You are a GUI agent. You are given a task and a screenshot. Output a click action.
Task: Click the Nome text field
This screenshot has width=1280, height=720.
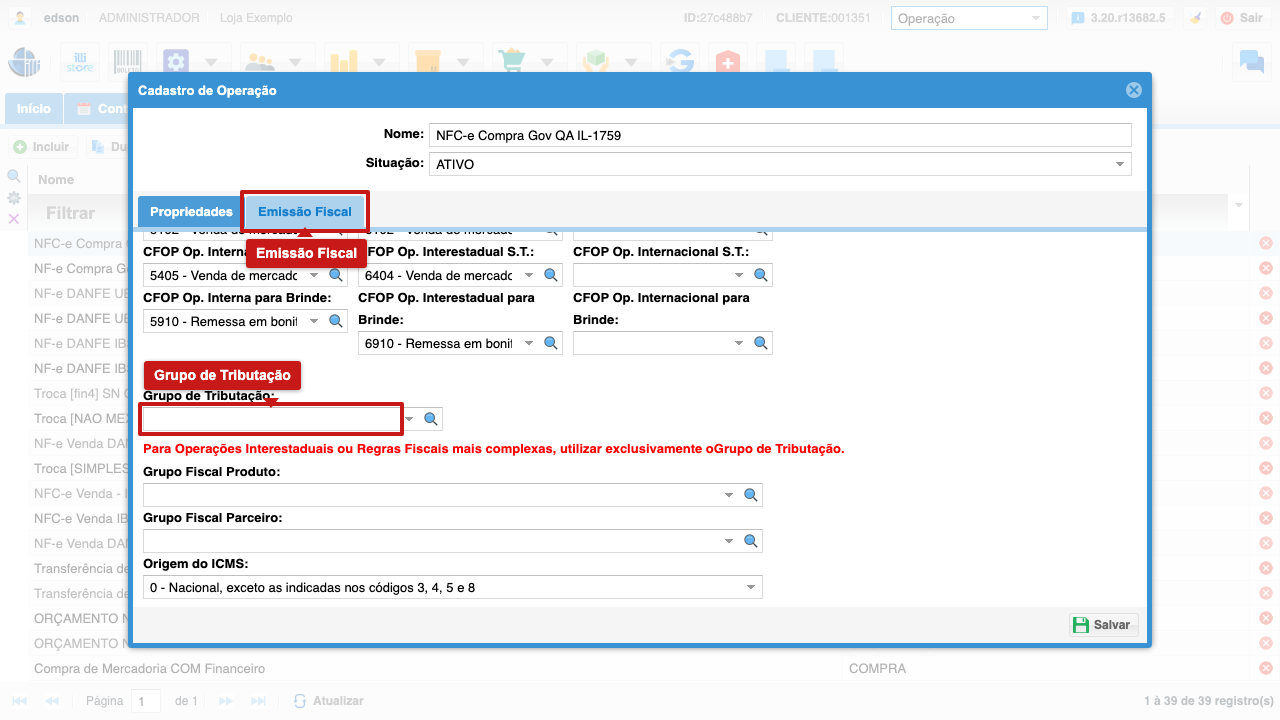pos(780,135)
